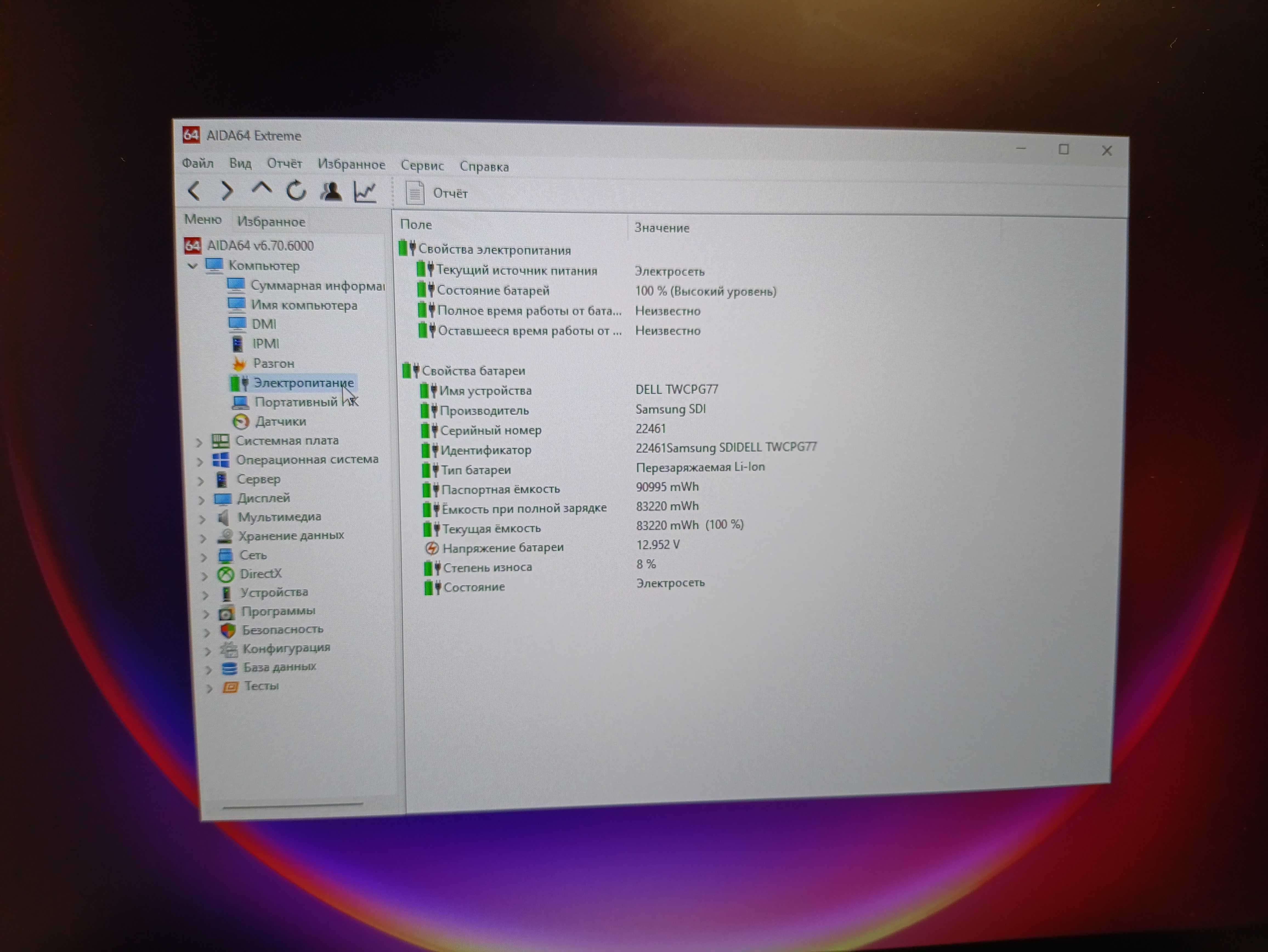This screenshot has height=952, width=1268.
Task: Switch to the Избранное sidebar tab
Action: (271, 221)
